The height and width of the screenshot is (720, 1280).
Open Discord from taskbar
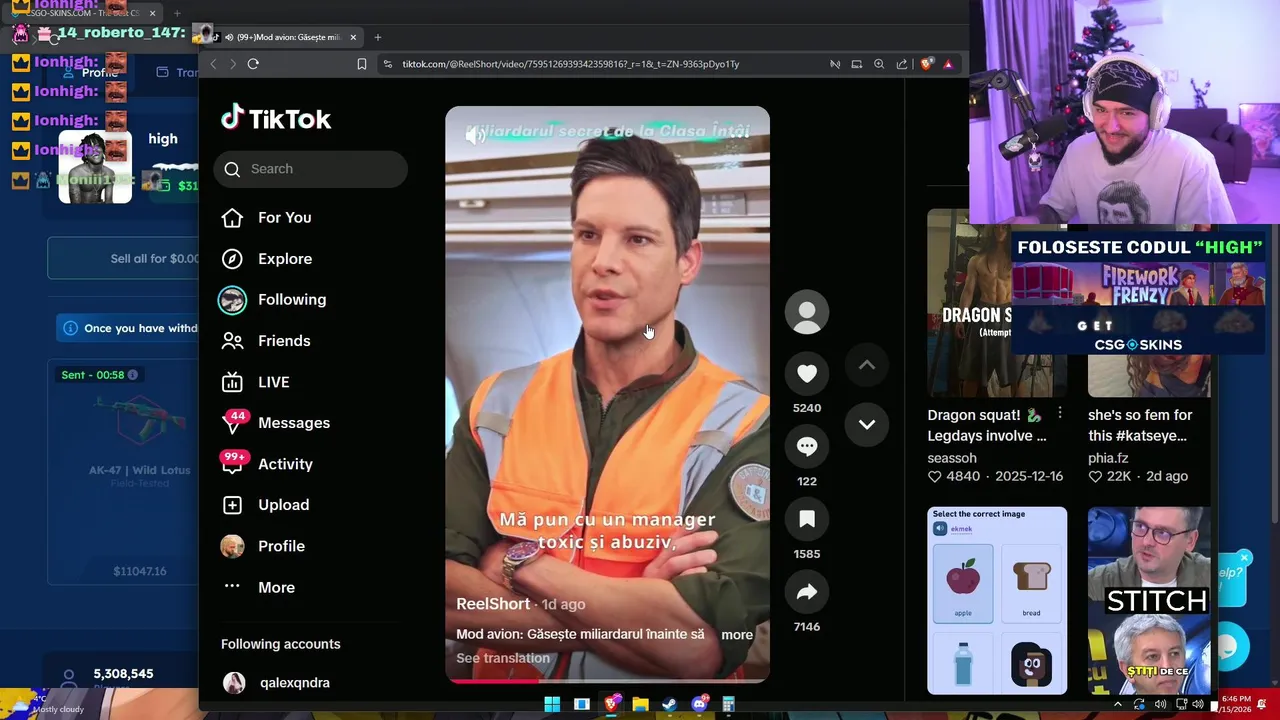tap(699, 704)
